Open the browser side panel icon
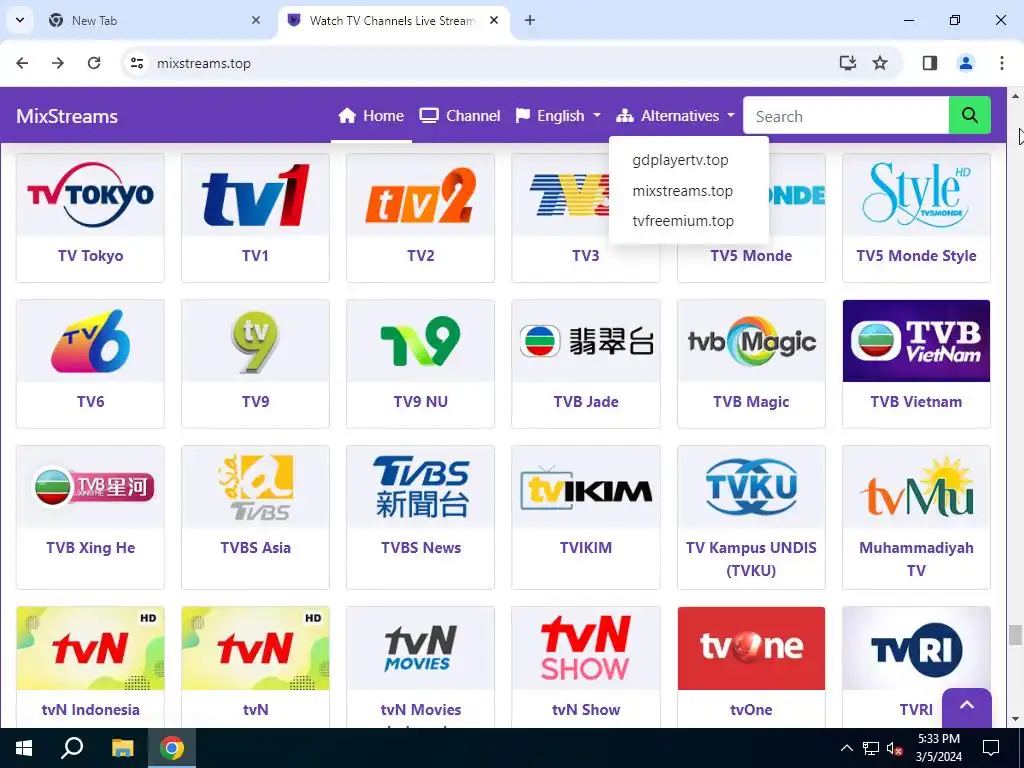 coord(930,63)
